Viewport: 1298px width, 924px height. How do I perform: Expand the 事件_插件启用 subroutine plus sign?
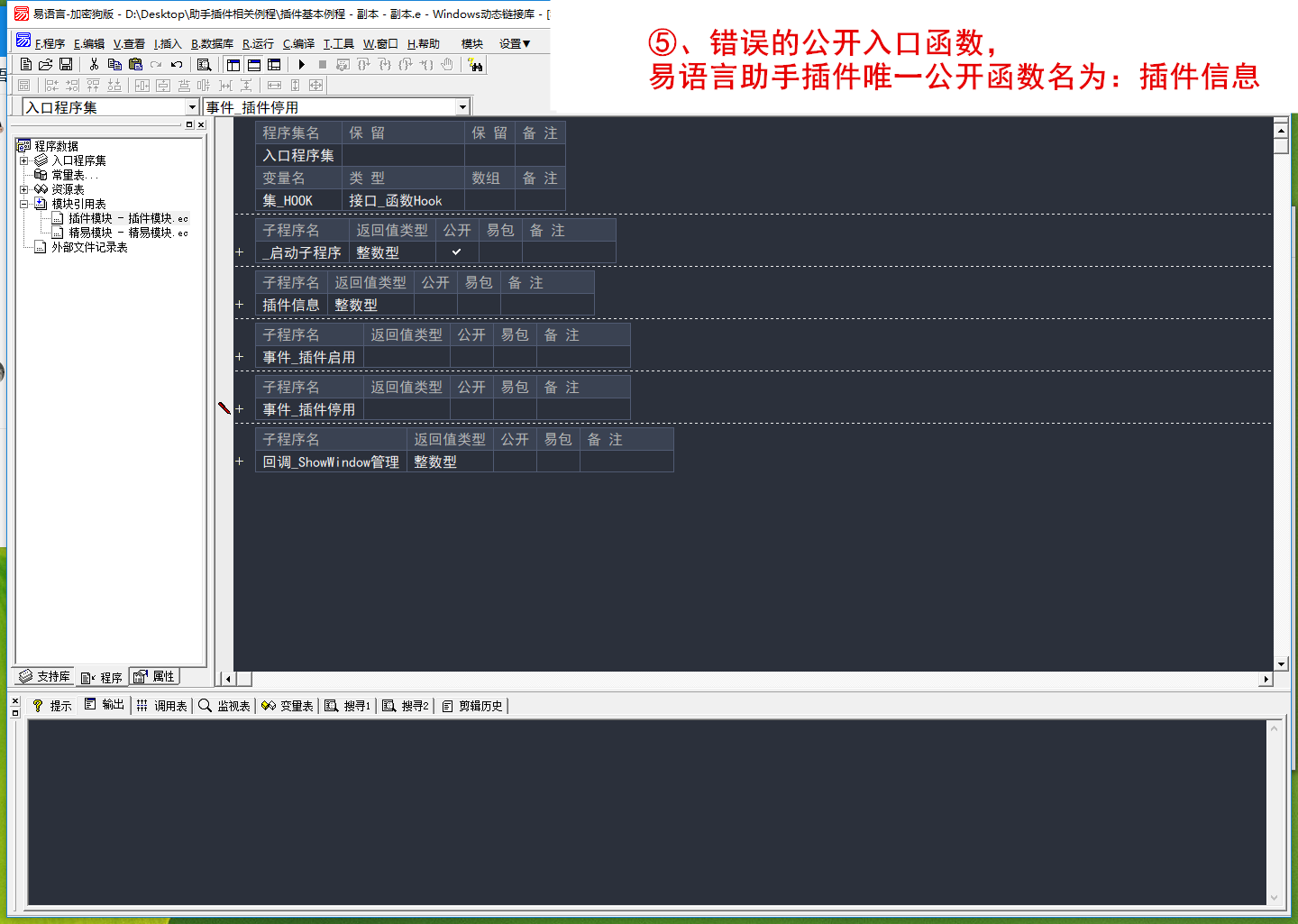(240, 357)
